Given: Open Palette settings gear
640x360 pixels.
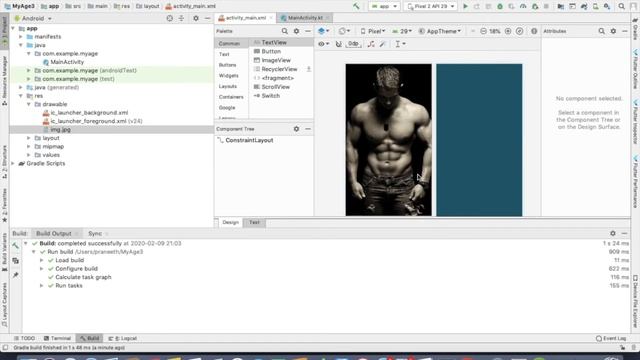Looking at the screenshot, I should (296, 31).
